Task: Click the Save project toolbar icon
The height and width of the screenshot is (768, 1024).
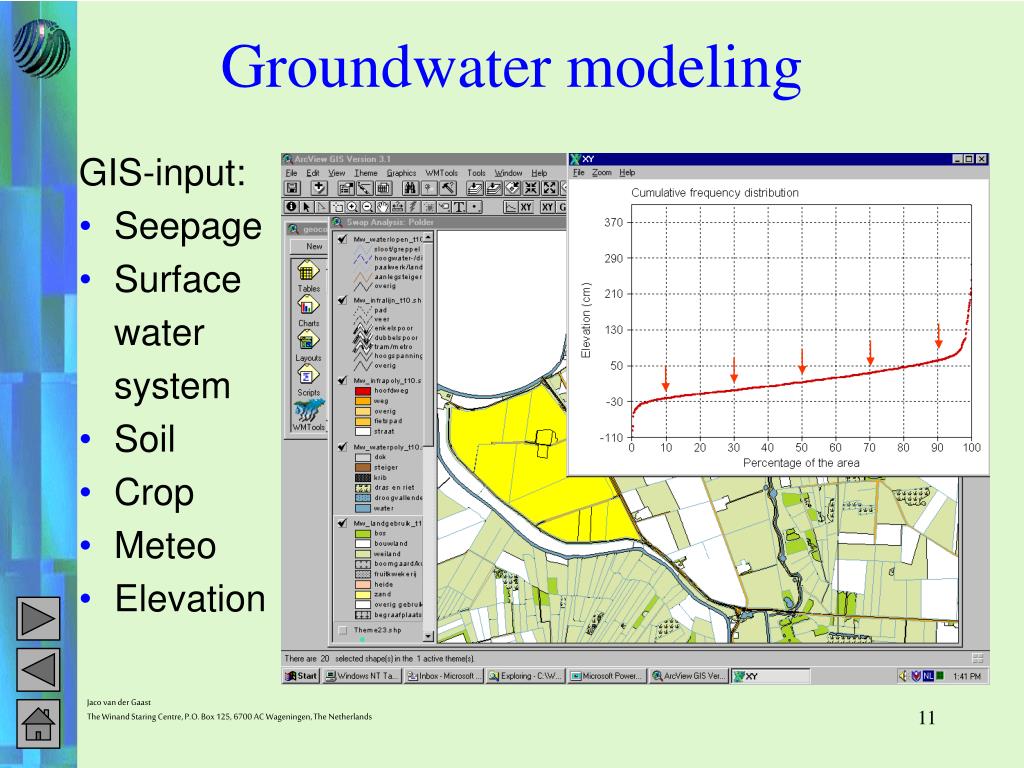Action: [292, 188]
